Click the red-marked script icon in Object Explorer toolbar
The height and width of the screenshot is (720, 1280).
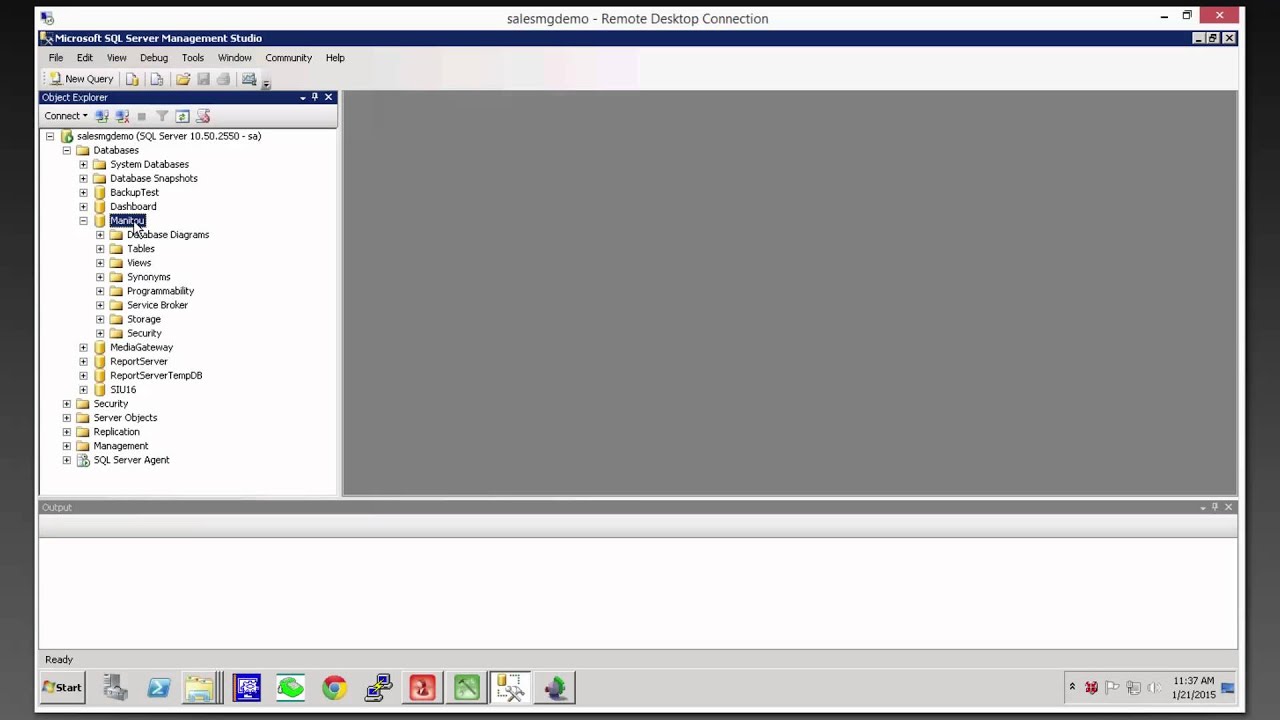click(203, 116)
